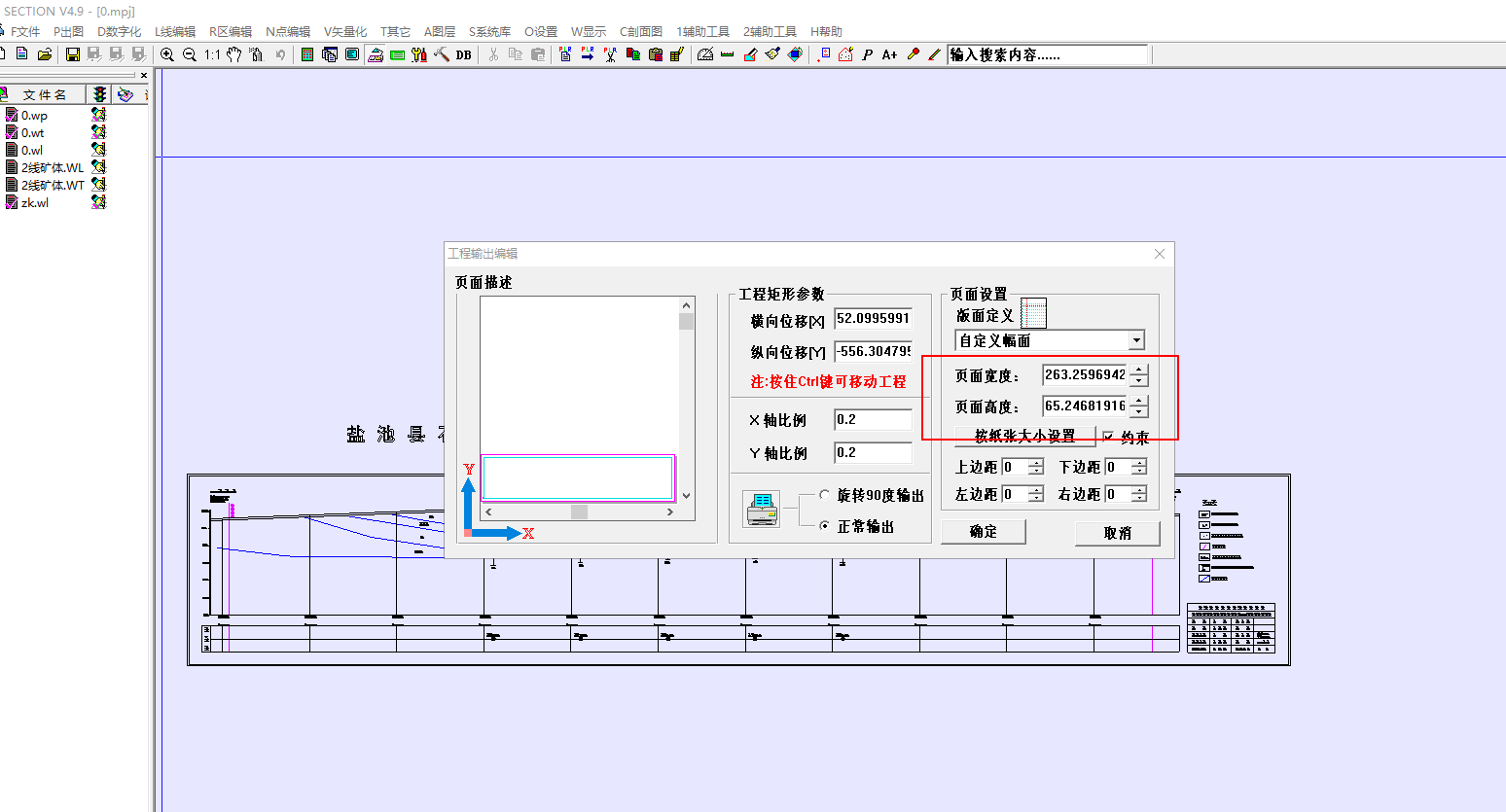This screenshot has width=1506, height=812.
Task: Increase the page width spinner
Action: pyautogui.click(x=1138, y=370)
